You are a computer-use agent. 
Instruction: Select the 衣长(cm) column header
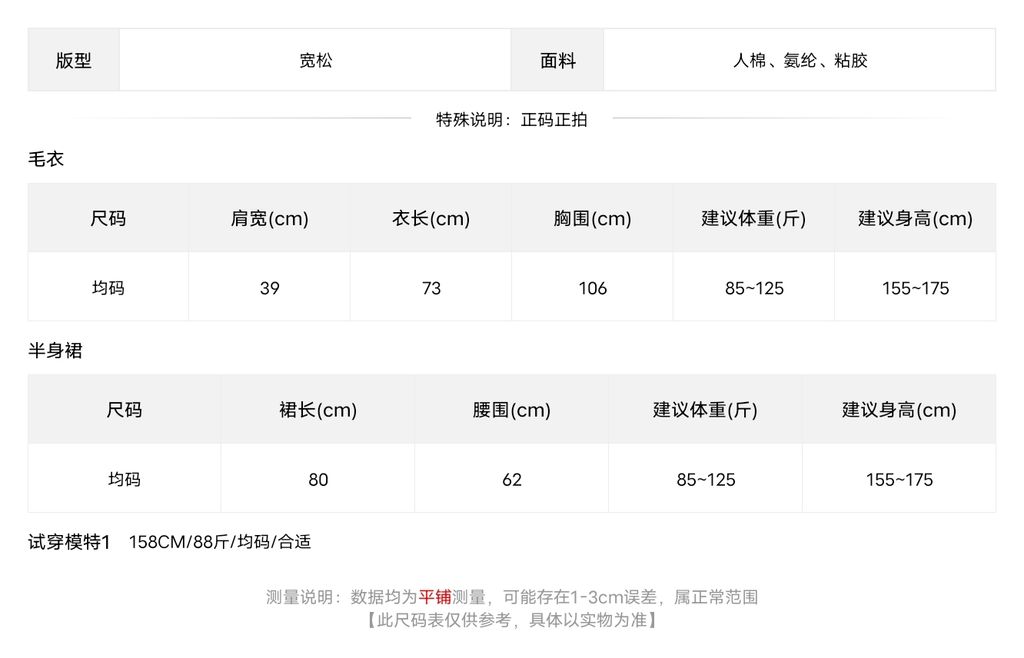click(431, 218)
